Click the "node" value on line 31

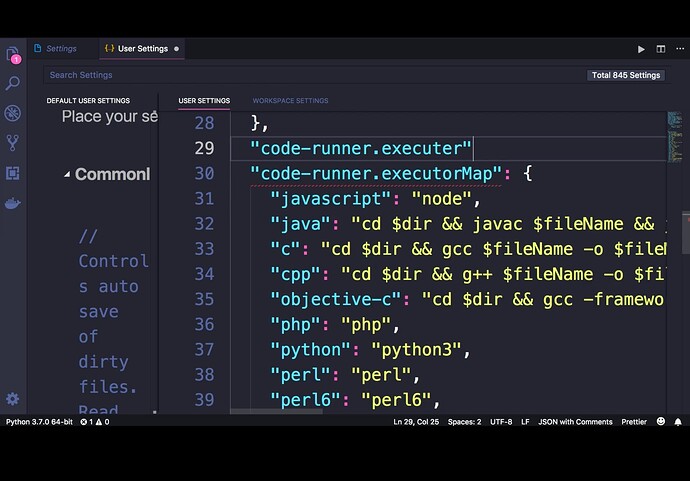click(x=441, y=199)
